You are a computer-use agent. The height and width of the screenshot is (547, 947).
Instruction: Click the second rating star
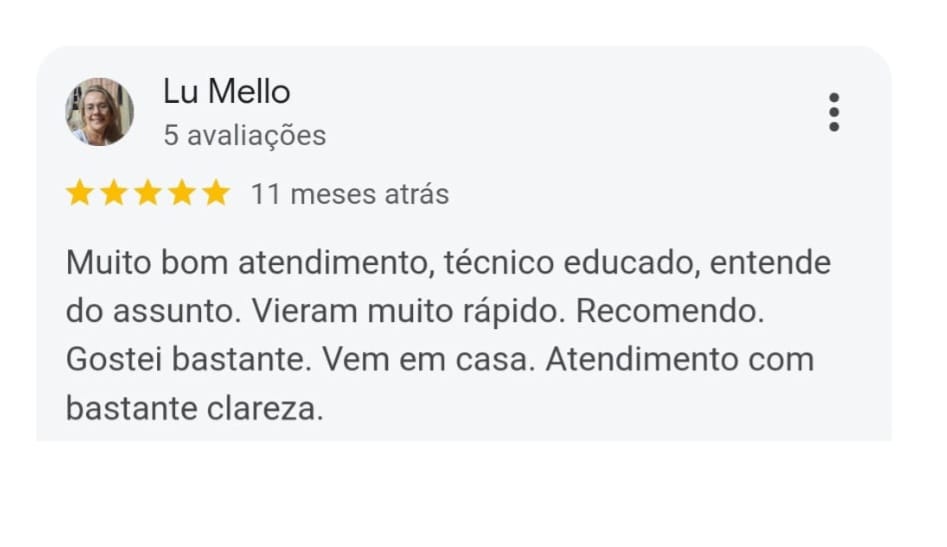114,194
